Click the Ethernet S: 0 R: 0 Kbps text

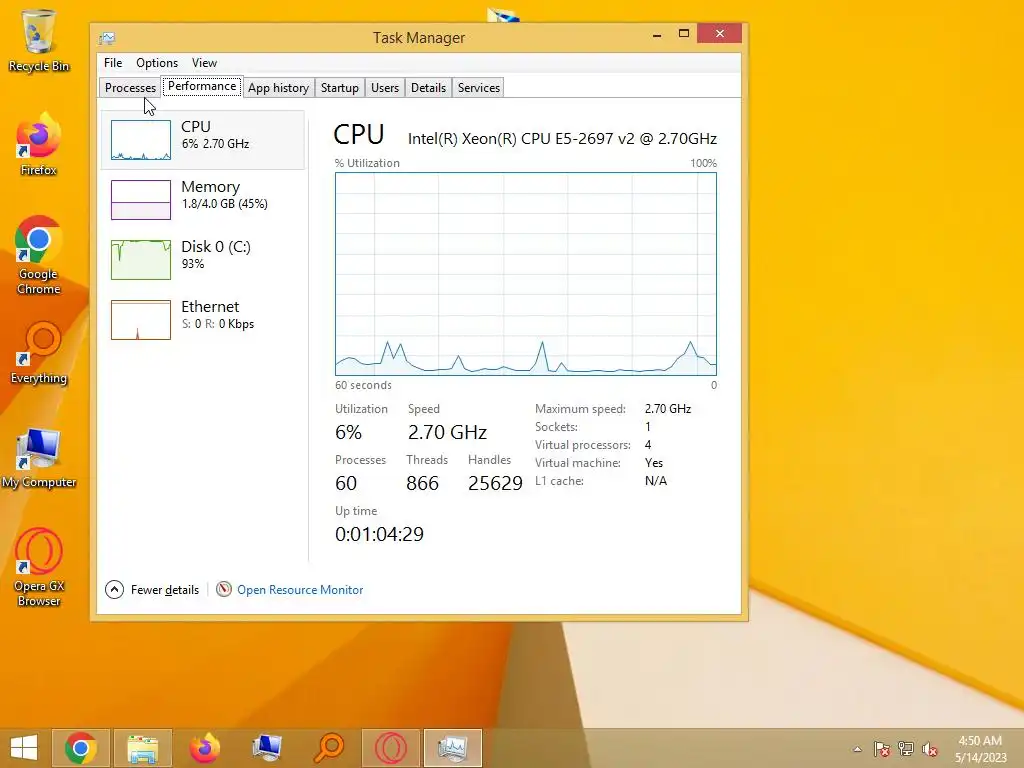point(217,324)
